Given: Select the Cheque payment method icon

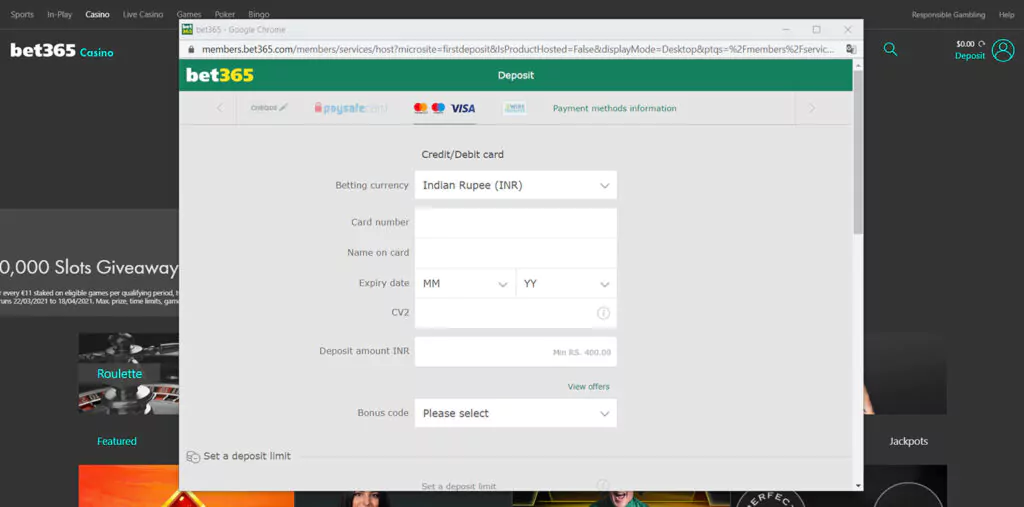Looking at the screenshot, I should 268,108.
